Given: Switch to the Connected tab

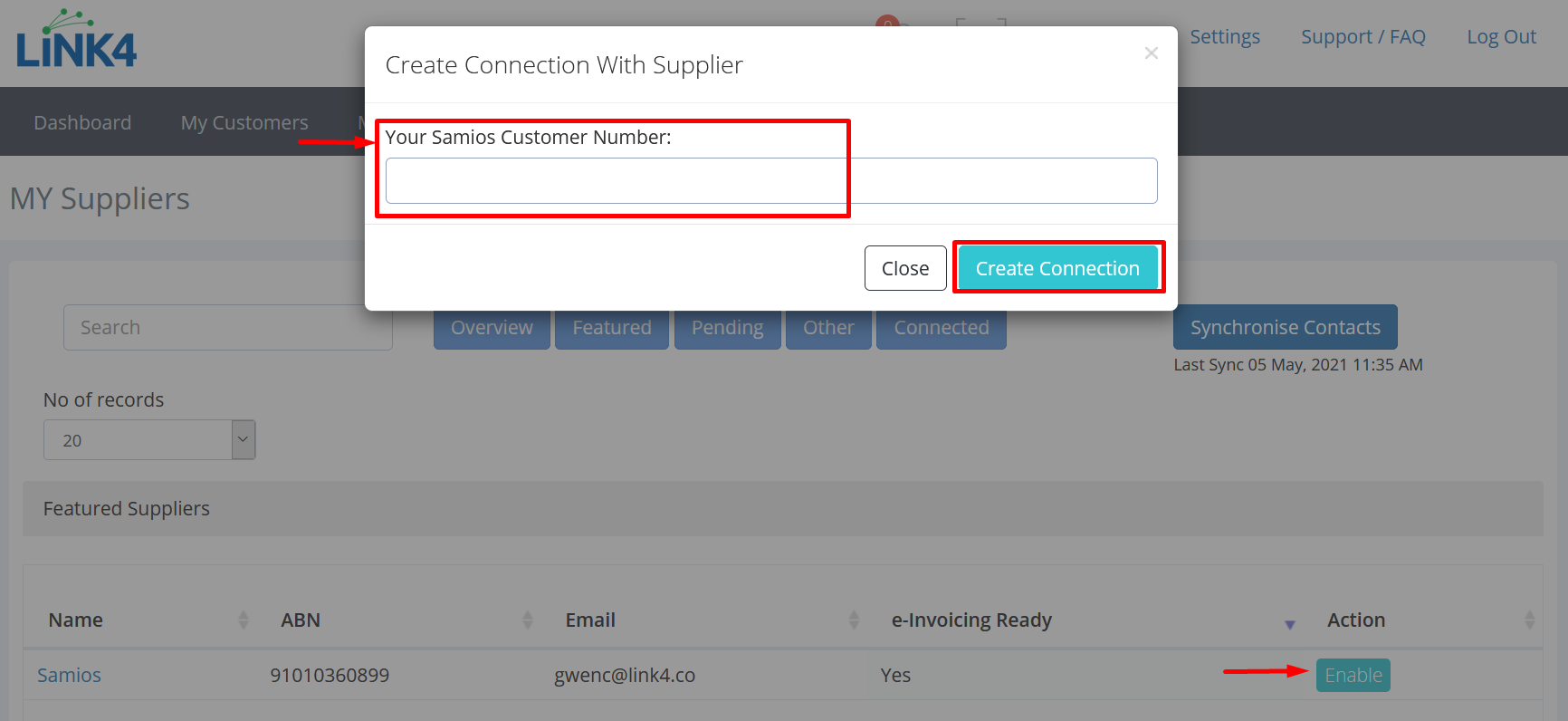Looking at the screenshot, I should point(942,327).
